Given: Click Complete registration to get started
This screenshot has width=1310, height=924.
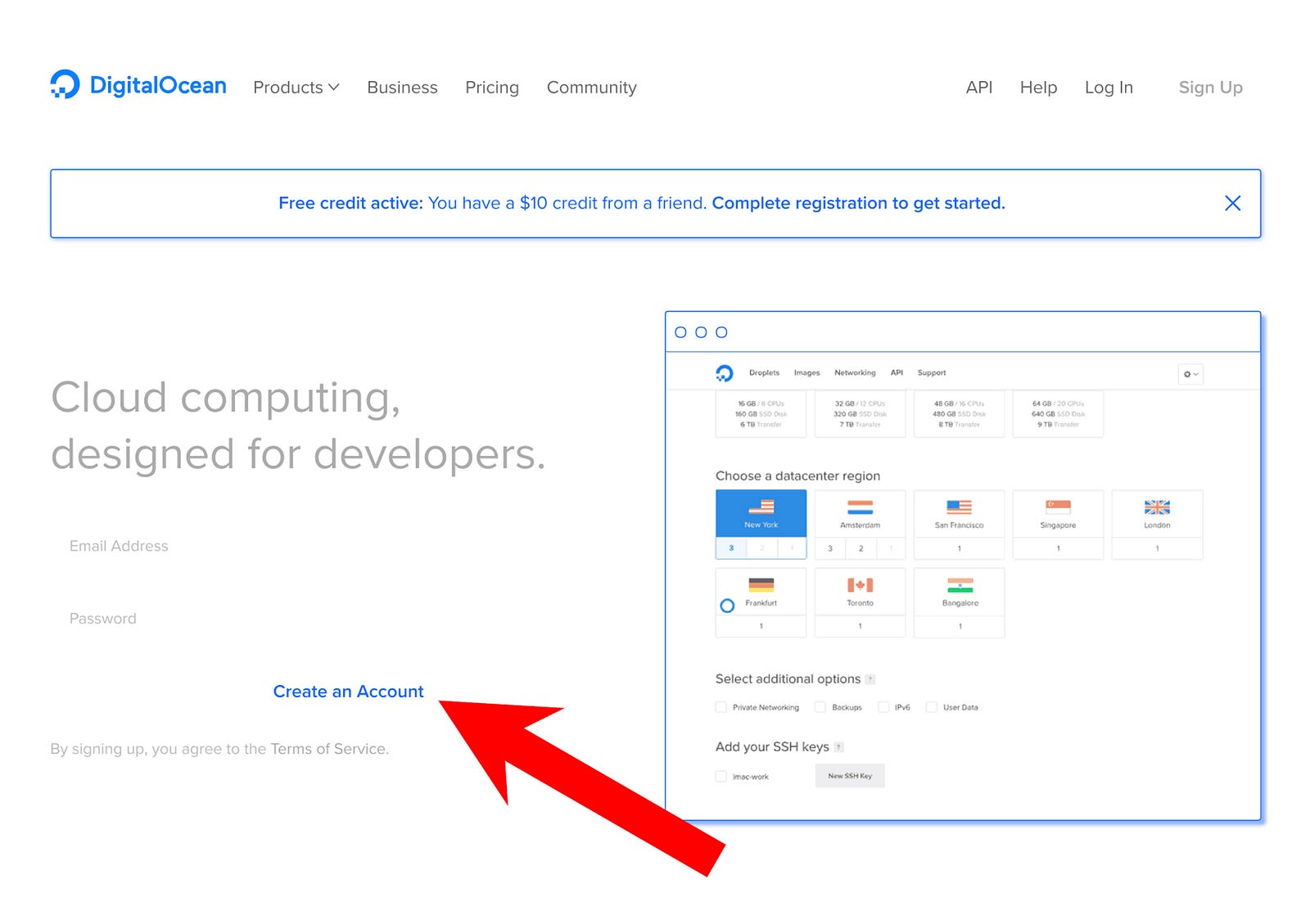Looking at the screenshot, I should pyautogui.click(x=858, y=203).
